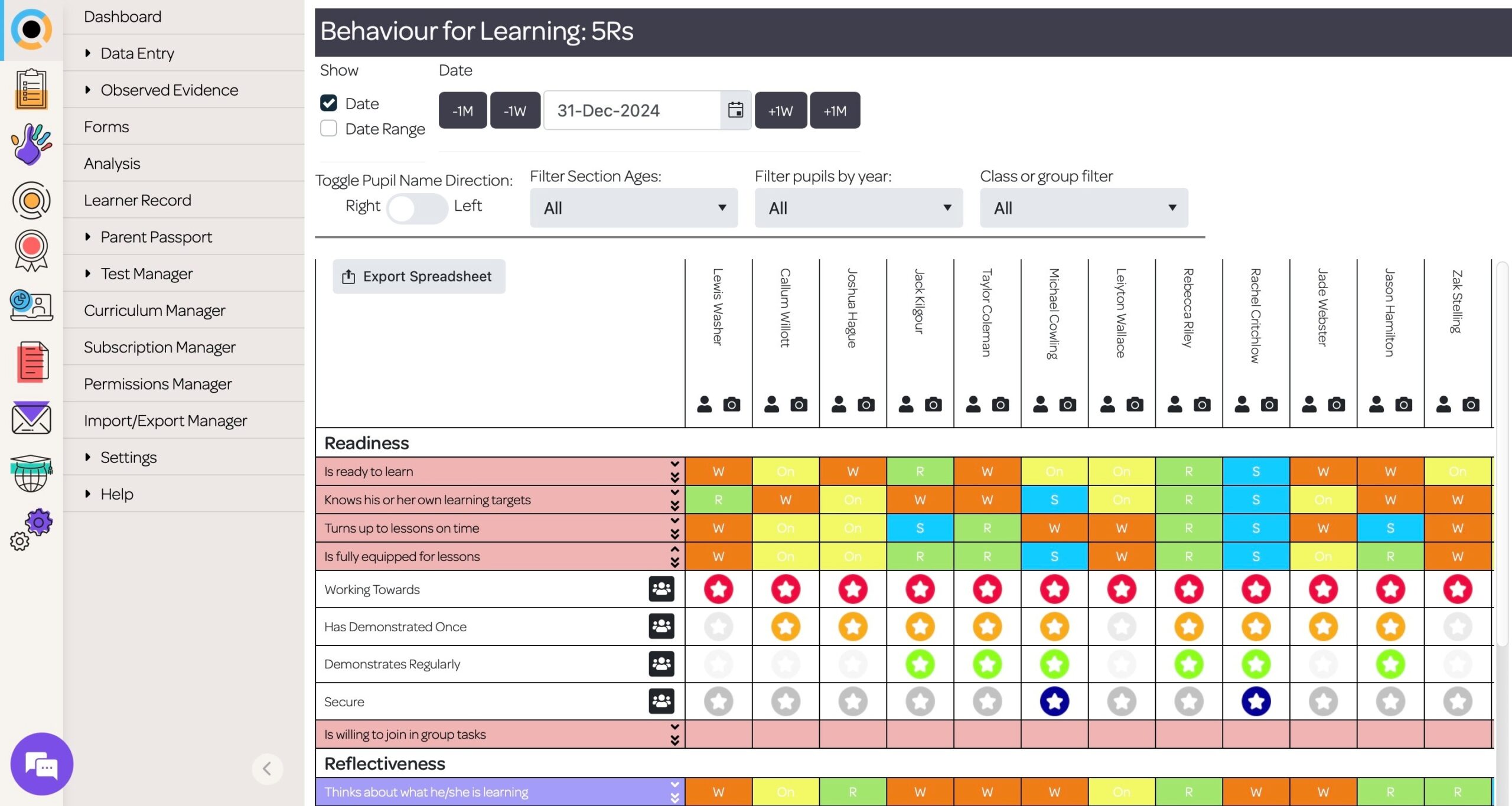Viewport: 1512px width, 806px height.
Task: Open the chat bubble widget icon
Action: click(41, 765)
